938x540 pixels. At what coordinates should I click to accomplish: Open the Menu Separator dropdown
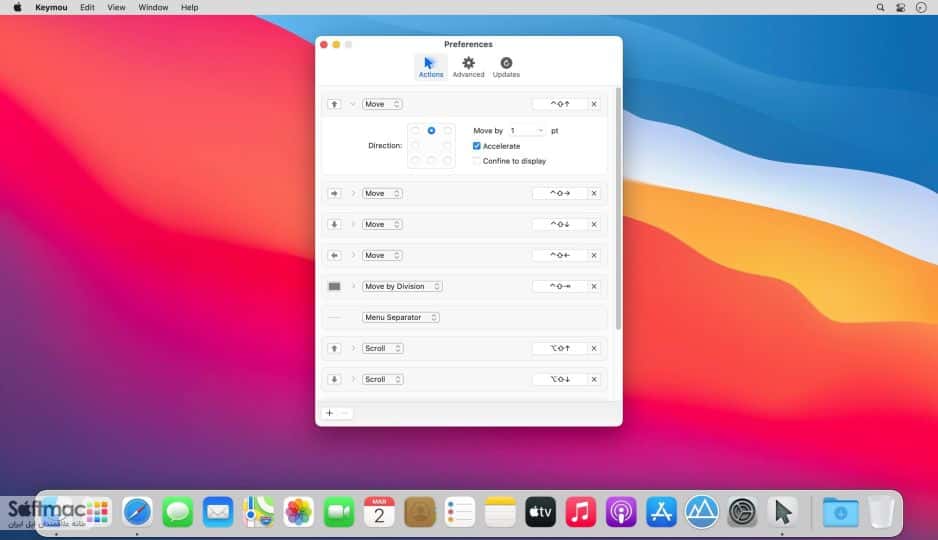401,318
